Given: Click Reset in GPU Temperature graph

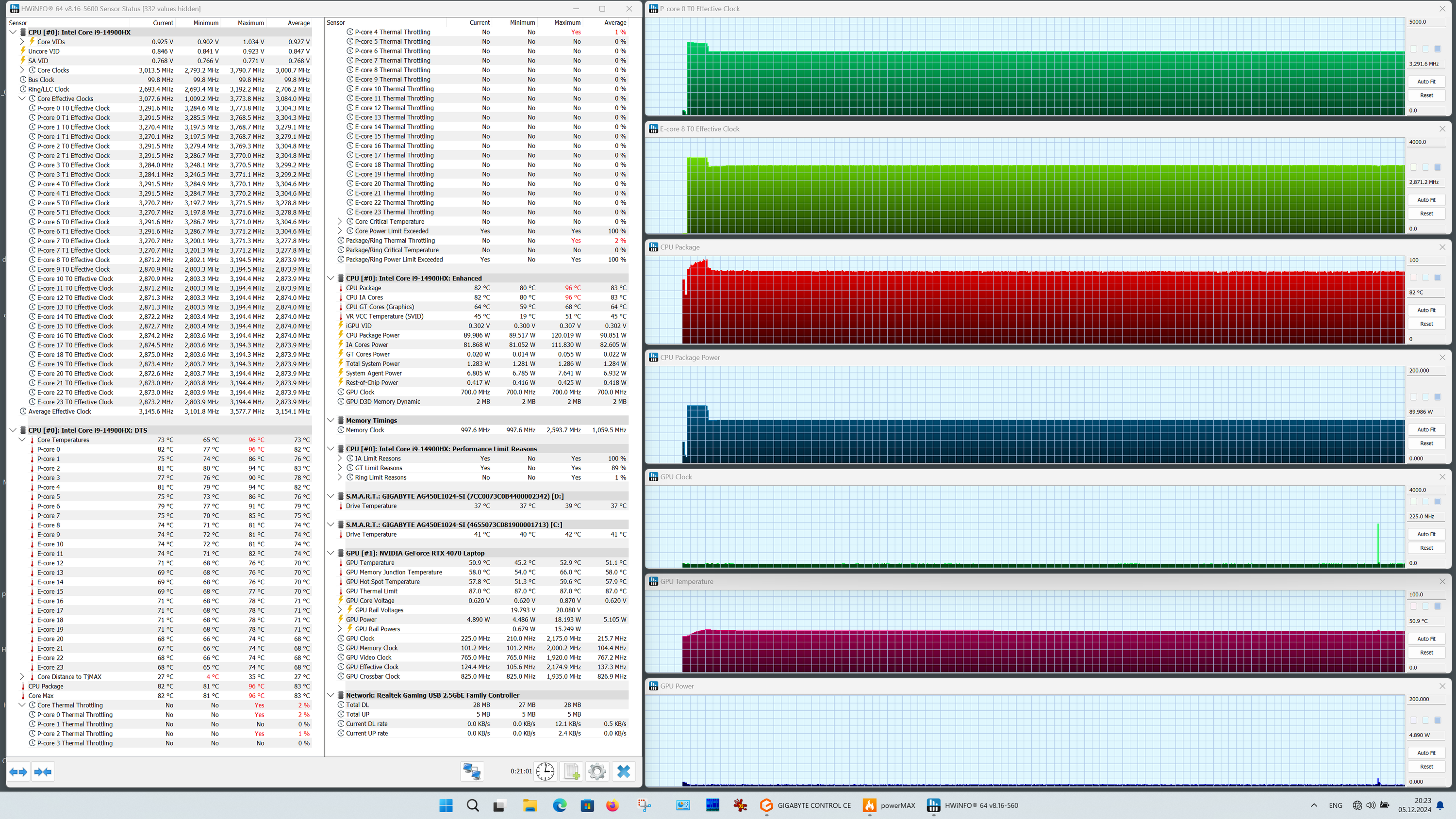Looking at the screenshot, I should 1426,652.
